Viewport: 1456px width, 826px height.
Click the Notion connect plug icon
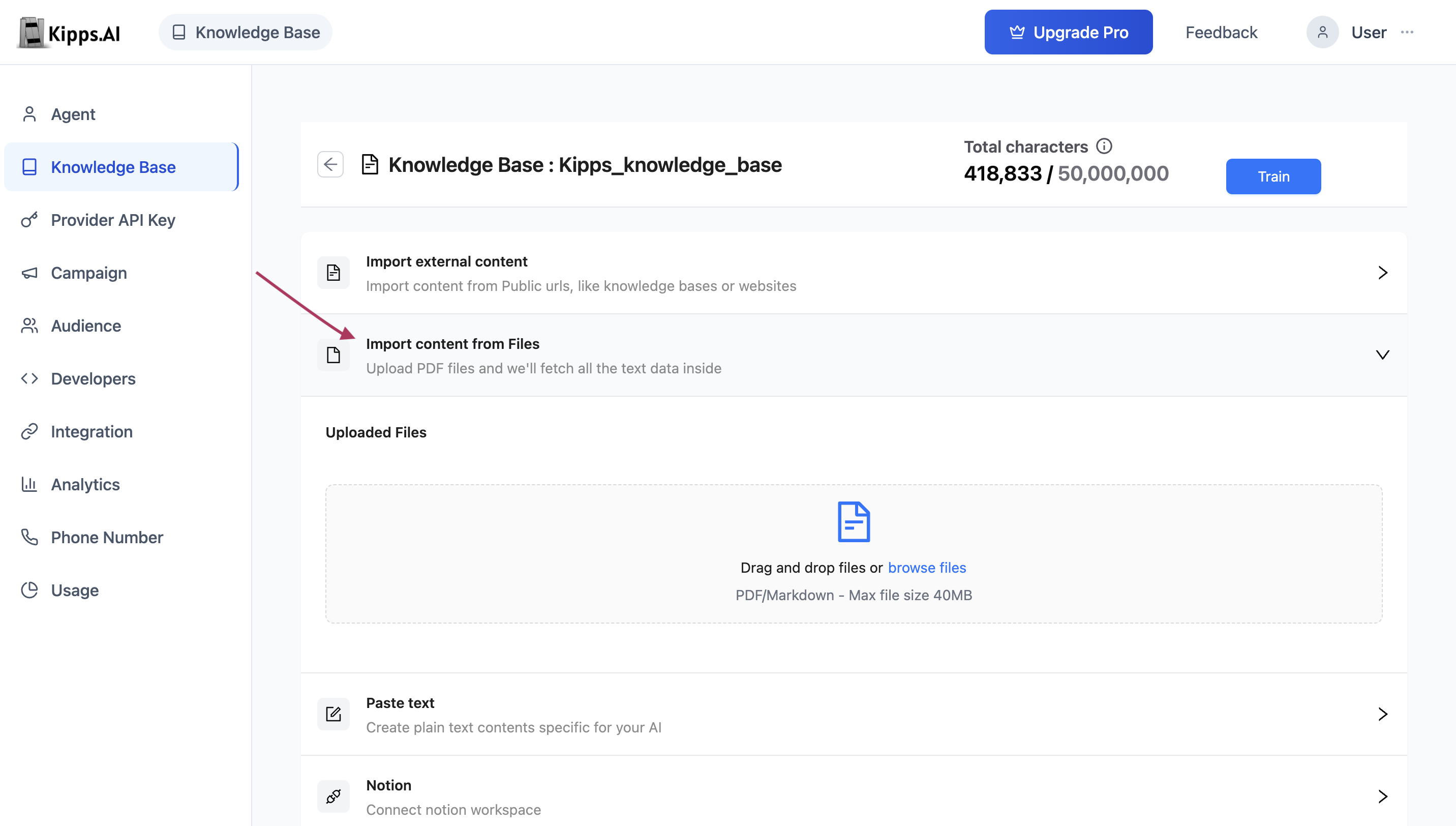[x=333, y=796]
